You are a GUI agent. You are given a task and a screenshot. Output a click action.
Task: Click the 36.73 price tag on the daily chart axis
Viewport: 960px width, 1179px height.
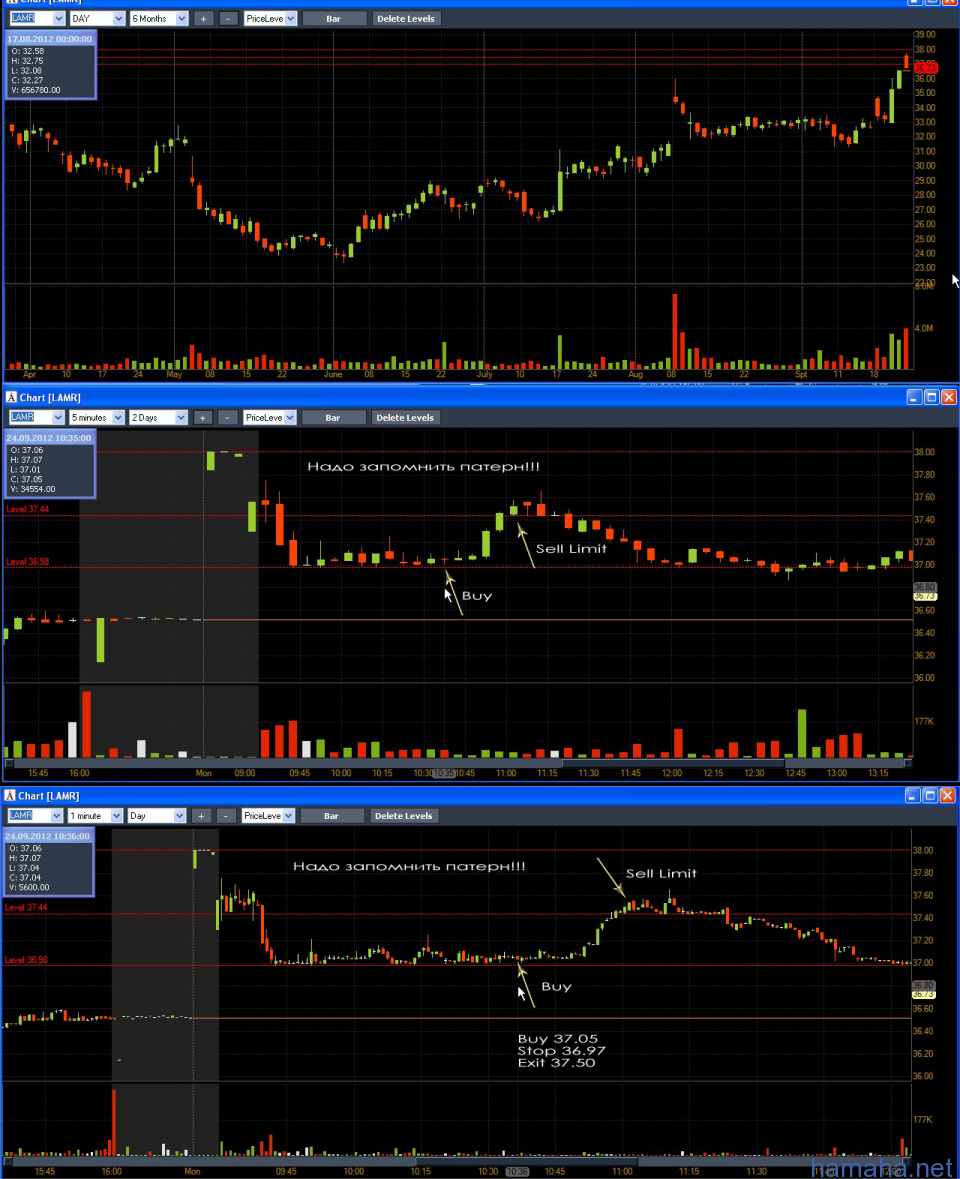coord(925,68)
